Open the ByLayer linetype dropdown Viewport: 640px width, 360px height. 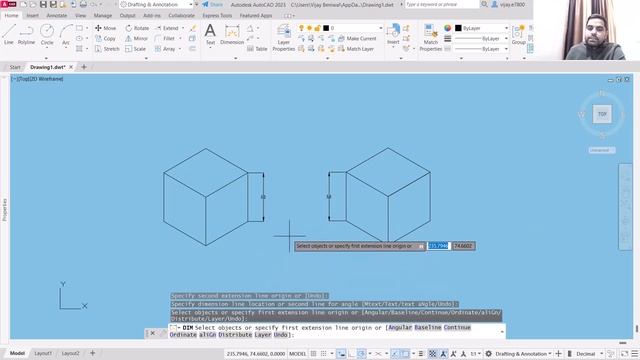[x=482, y=49]
